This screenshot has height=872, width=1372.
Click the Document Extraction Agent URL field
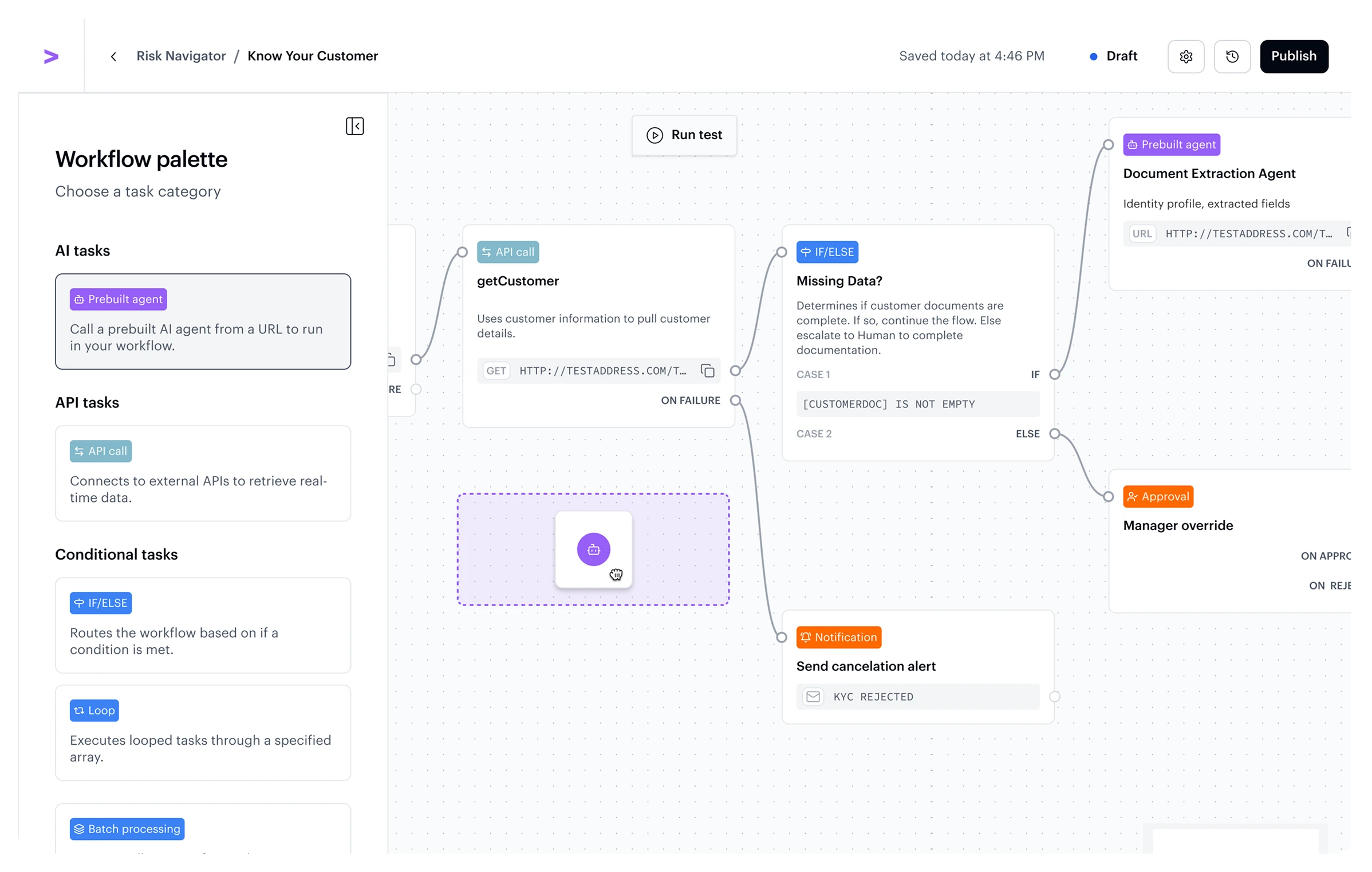point(1237,234)
